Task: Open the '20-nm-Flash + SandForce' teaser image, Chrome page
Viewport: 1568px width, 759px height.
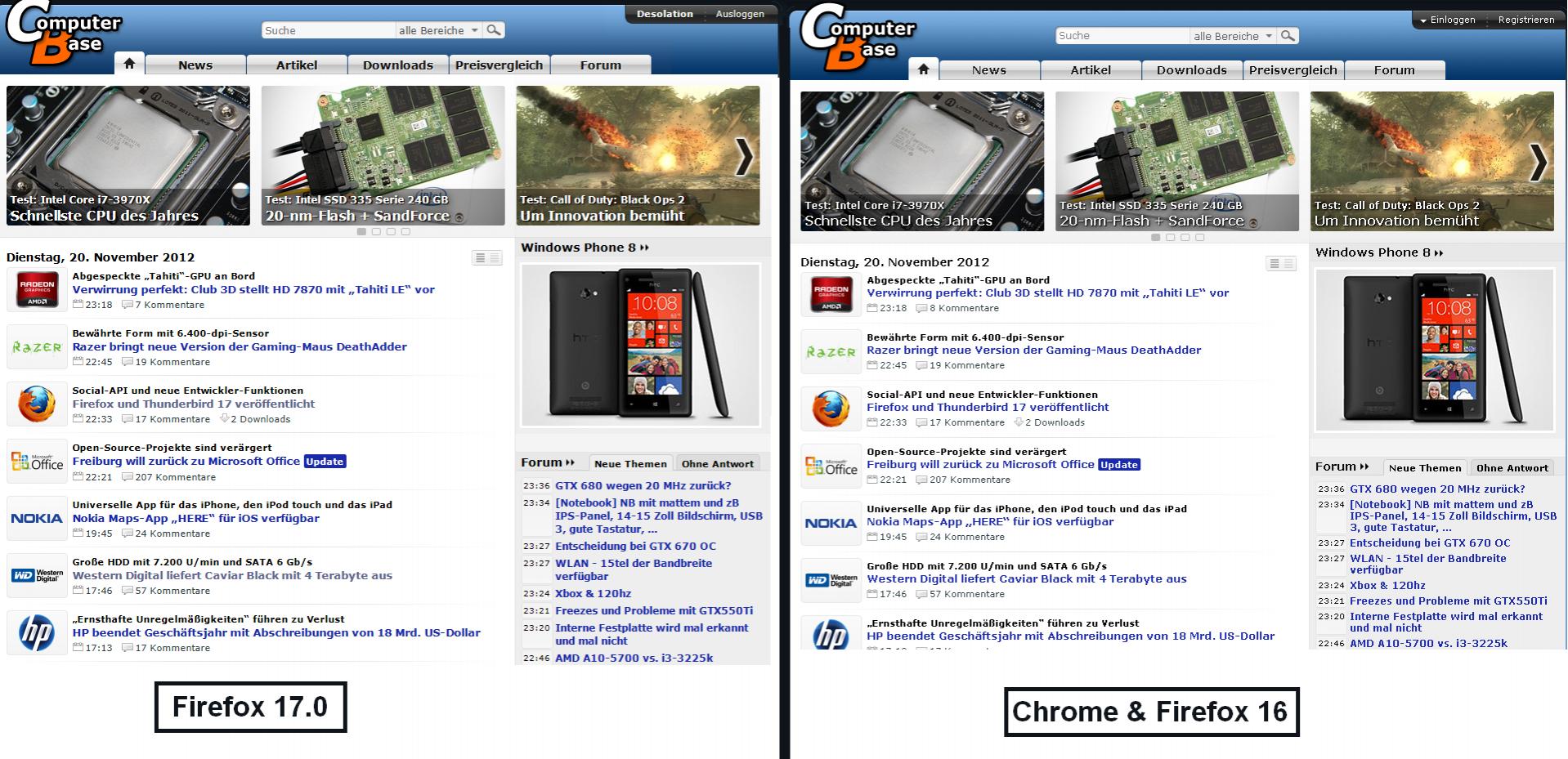Action: [x=1177, y=161]
